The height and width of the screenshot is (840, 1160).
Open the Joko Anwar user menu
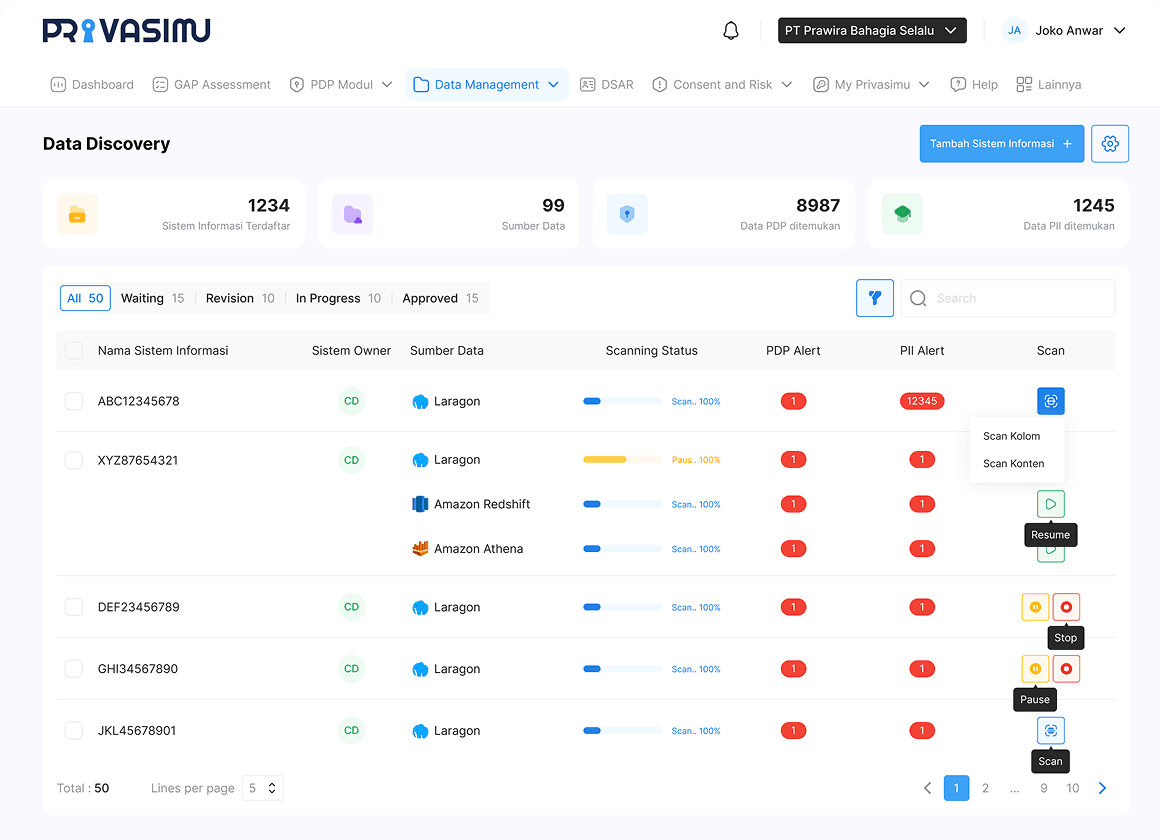1066,31
